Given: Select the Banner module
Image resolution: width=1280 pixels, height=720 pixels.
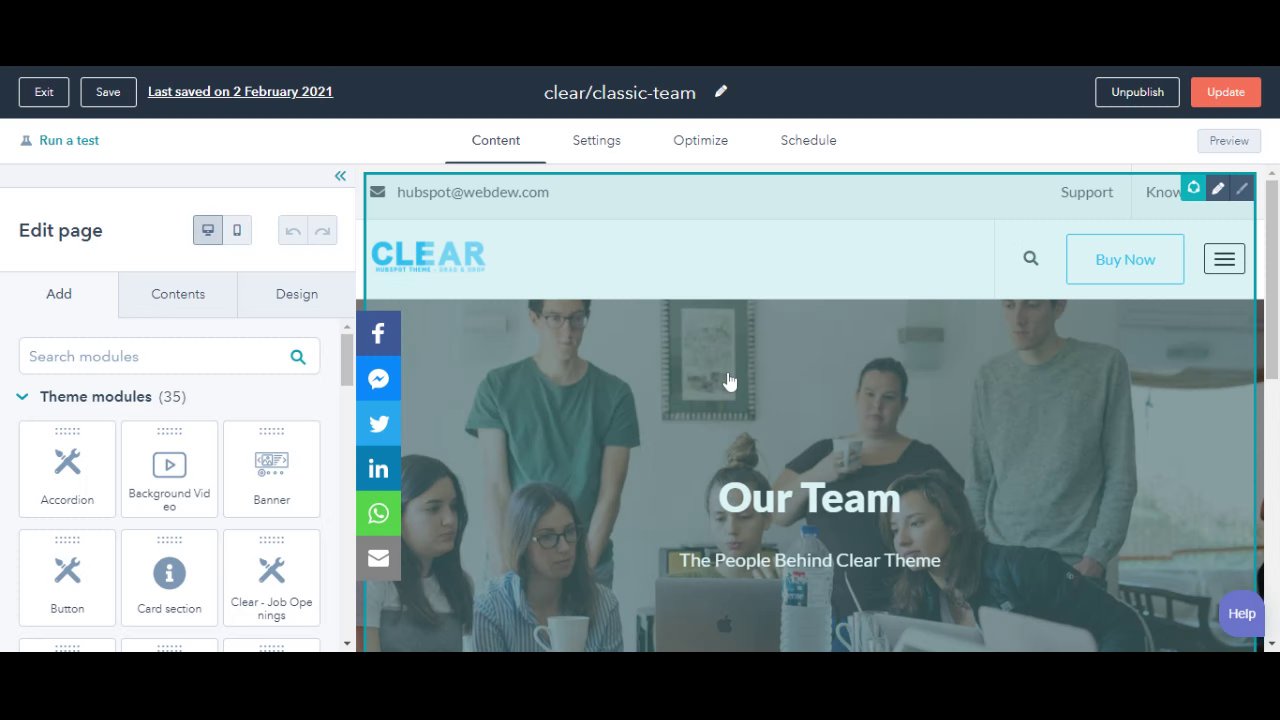Looking at the screenshot, I should (x=271, y=469).
